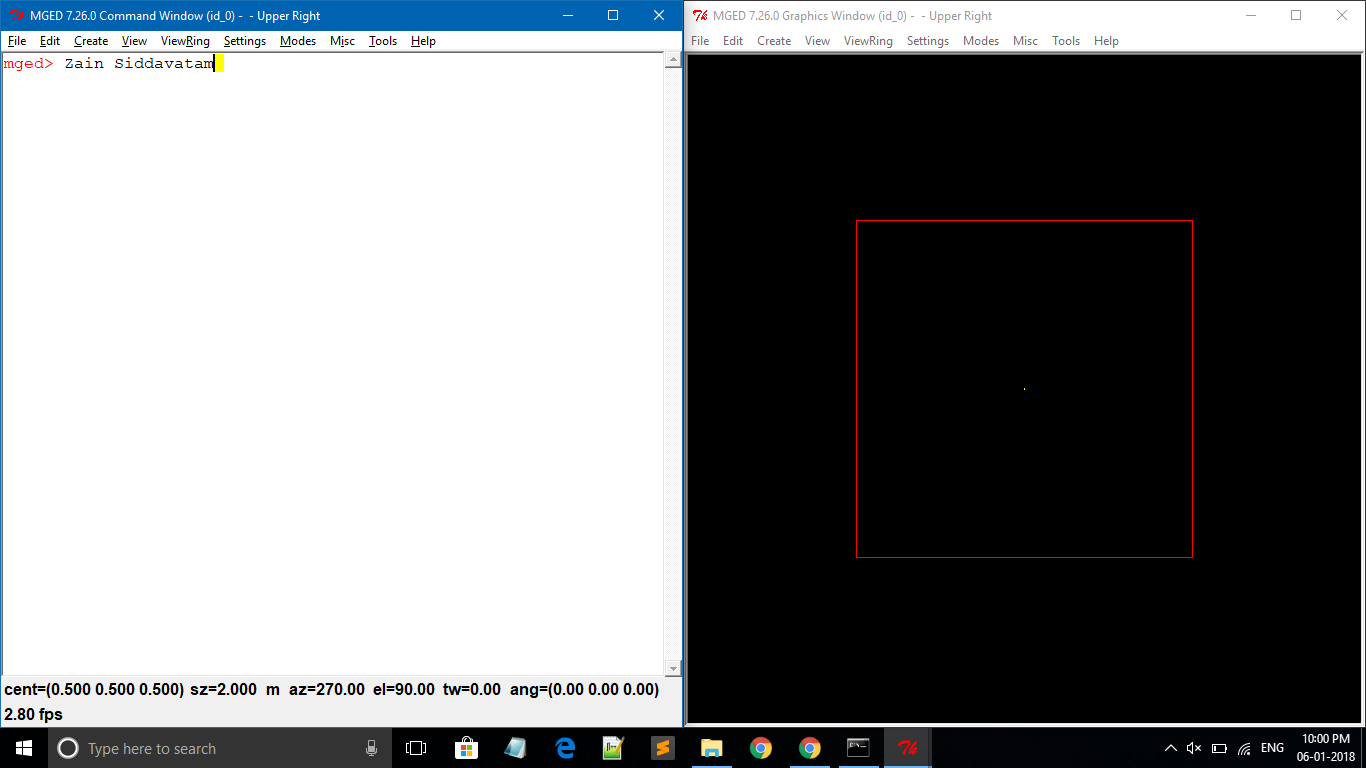Open the taskbar clock showing 10:00 PM

1325,748
